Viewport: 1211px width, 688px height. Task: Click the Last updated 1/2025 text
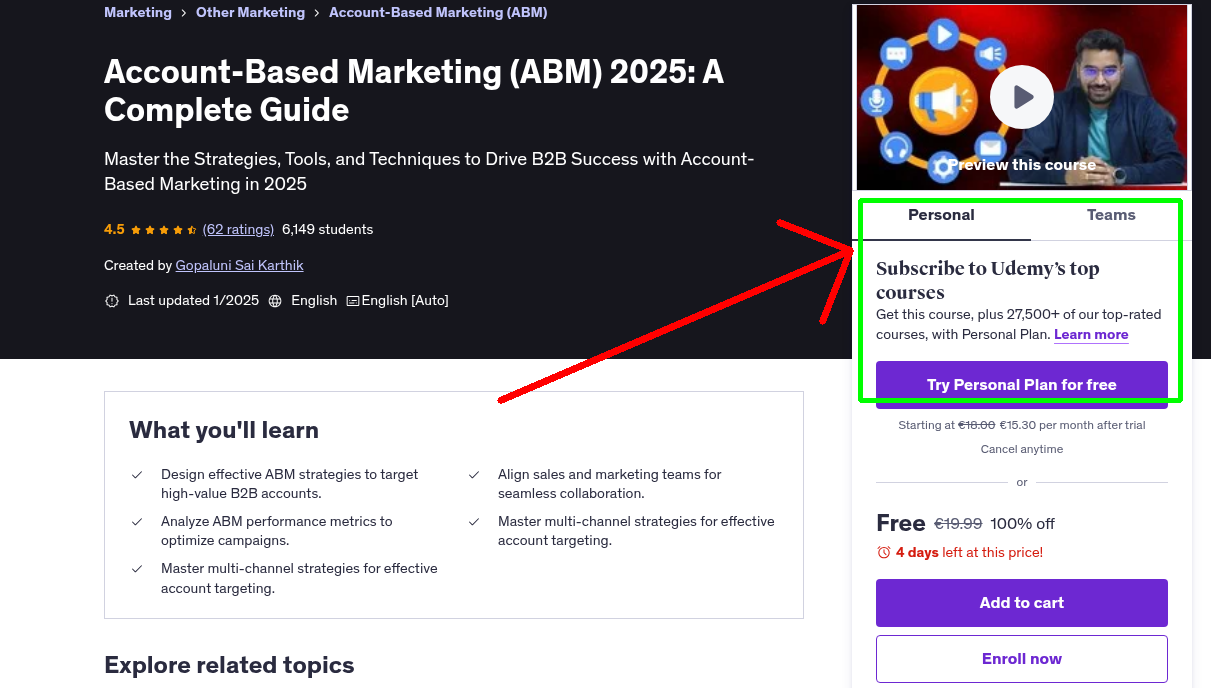pyautogui.click(x=193, y=301)
